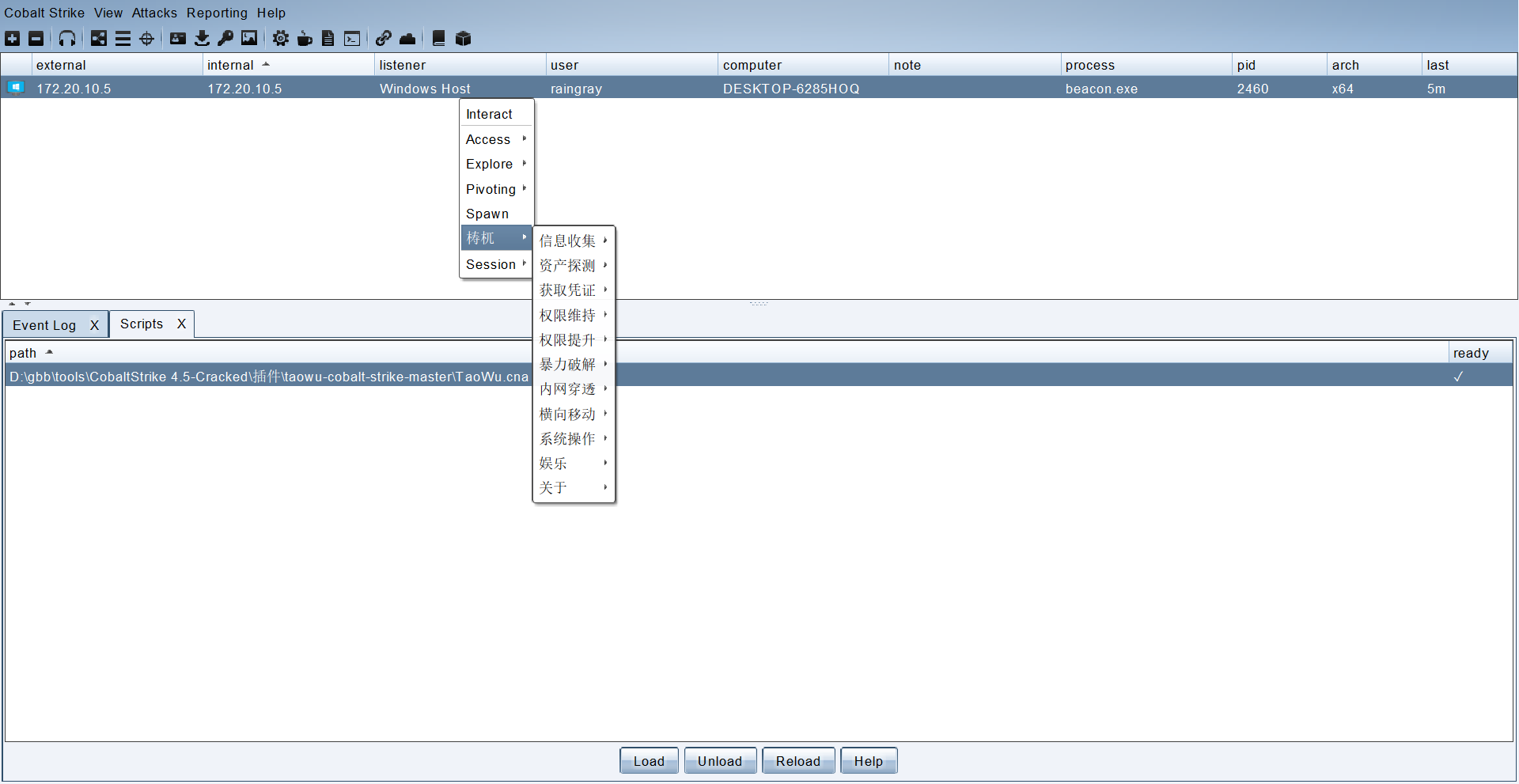Click the plus icon for new connection

[13, 38]
